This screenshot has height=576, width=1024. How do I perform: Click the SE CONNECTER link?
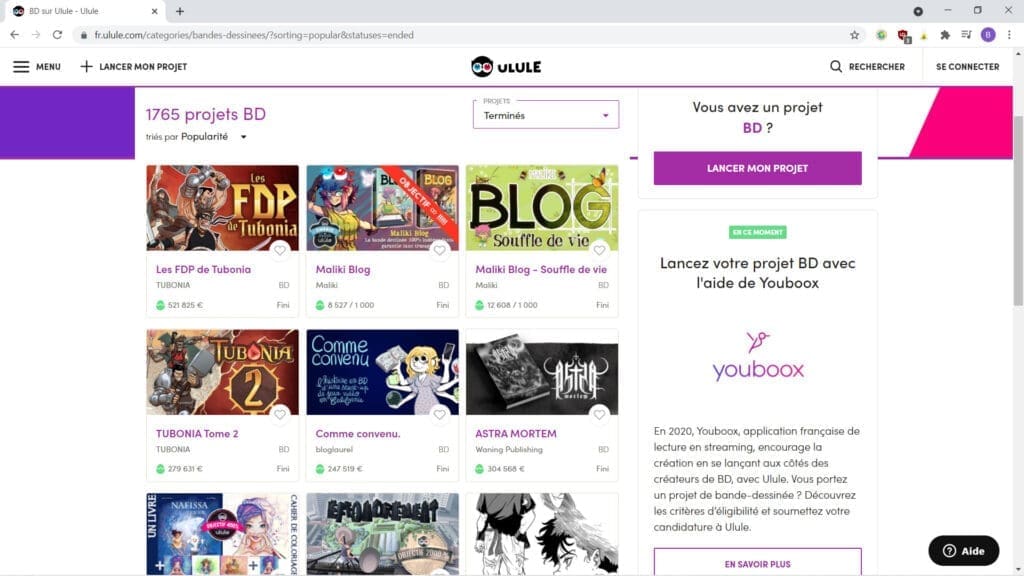pos(967,67)
